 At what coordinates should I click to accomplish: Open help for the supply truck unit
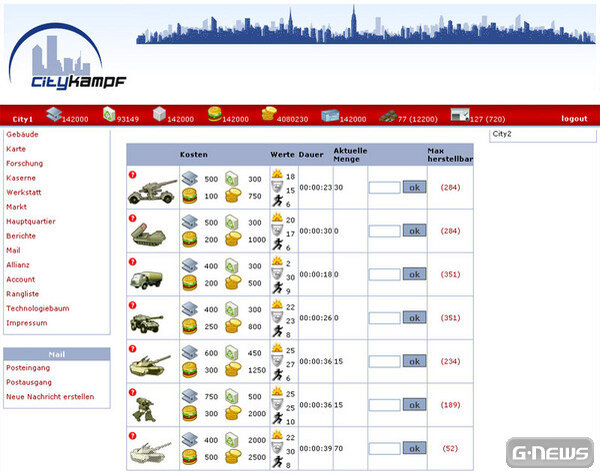pyautogui.click(x=132, y=262)
